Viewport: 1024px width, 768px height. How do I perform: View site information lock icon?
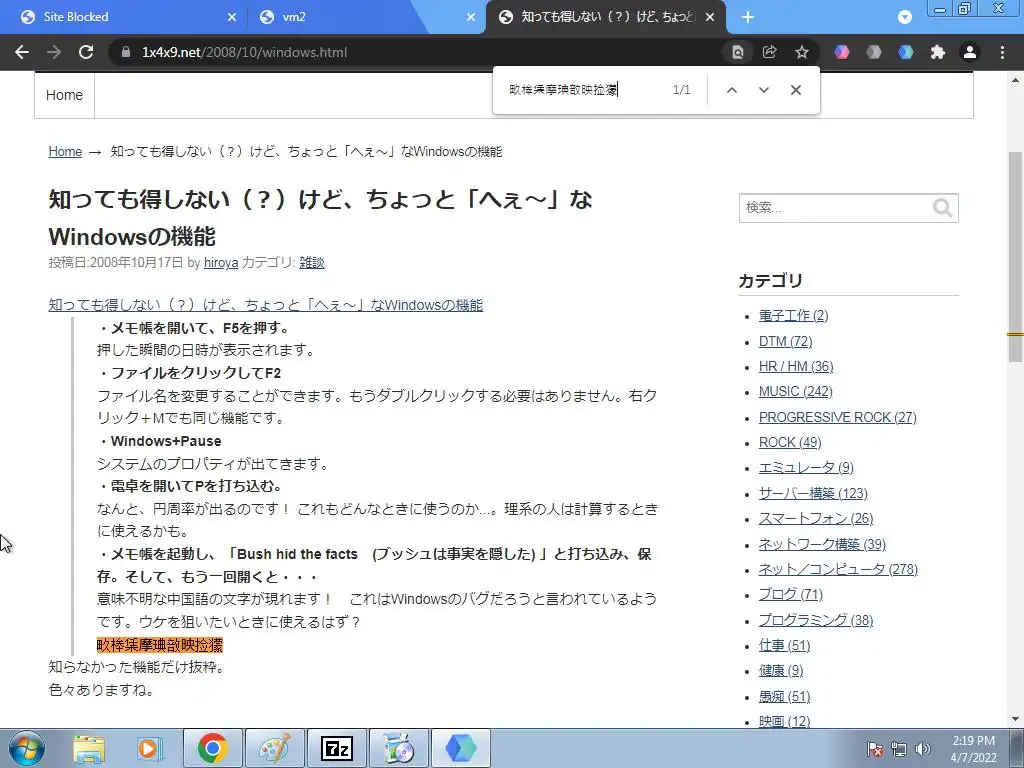click(x=126, y=52)
